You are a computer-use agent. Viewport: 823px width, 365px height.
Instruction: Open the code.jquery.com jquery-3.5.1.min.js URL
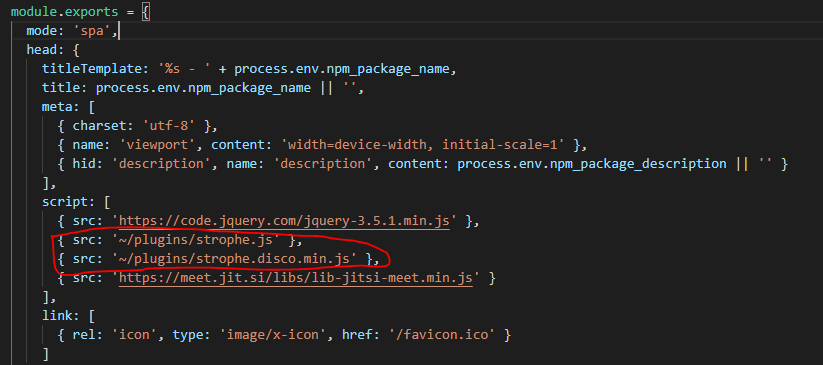tap(284, 222)
